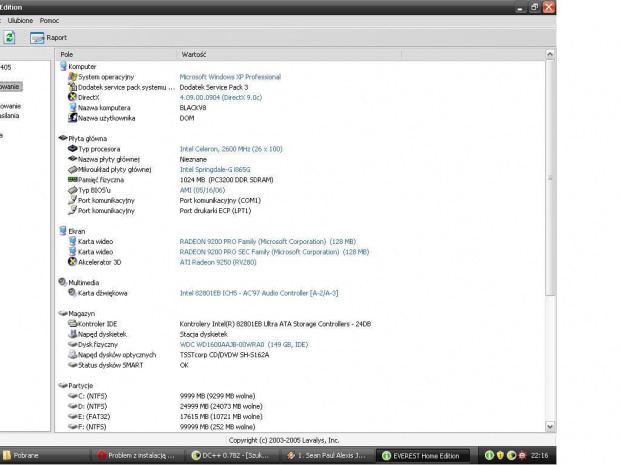Select the TSSTcorp CD/DVDW SH-S162A value
The height and width of the screenshot is (465, 620).
[224, 355]
